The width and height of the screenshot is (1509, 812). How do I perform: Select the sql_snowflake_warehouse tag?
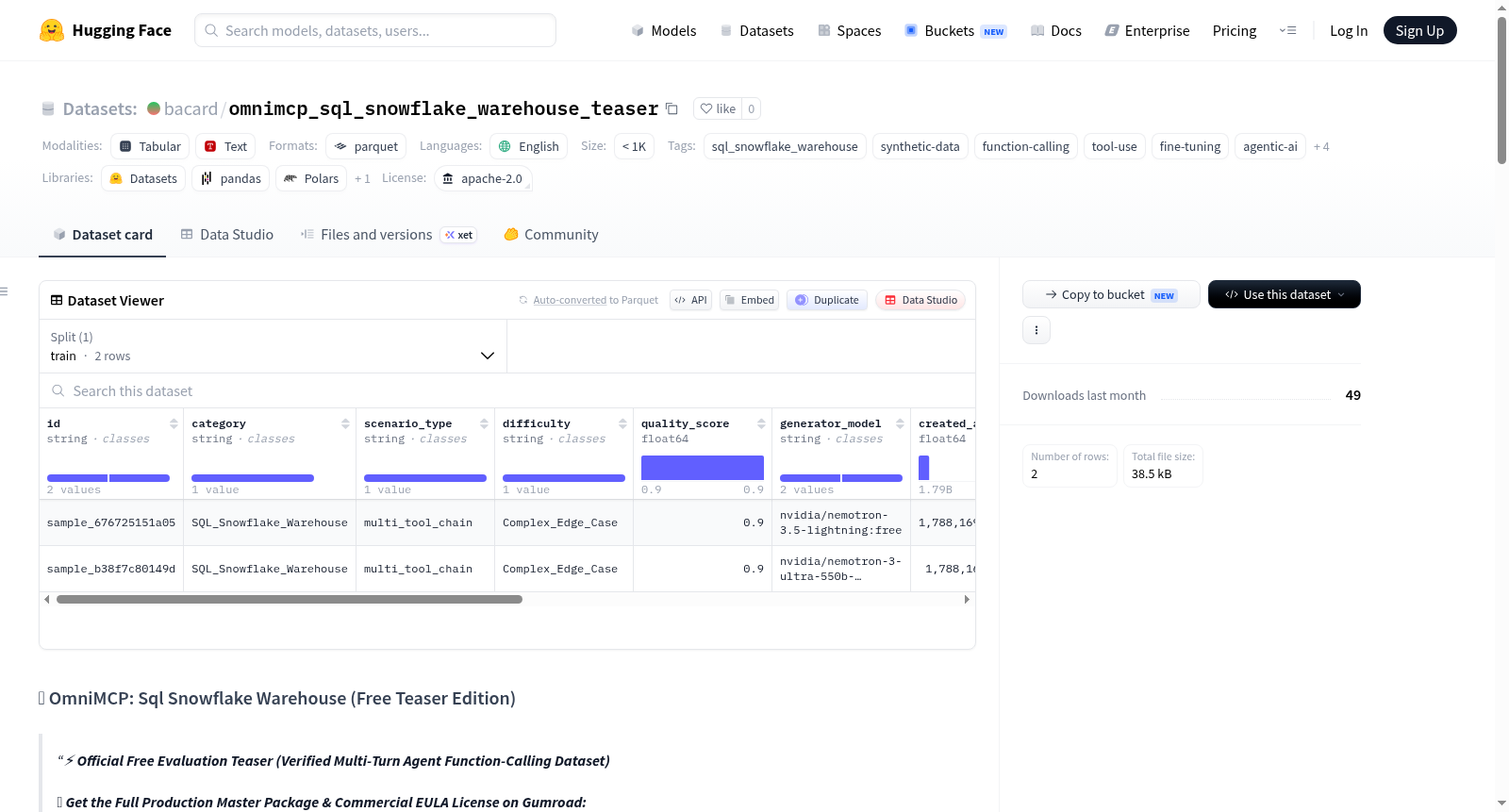tap(785, 146)
